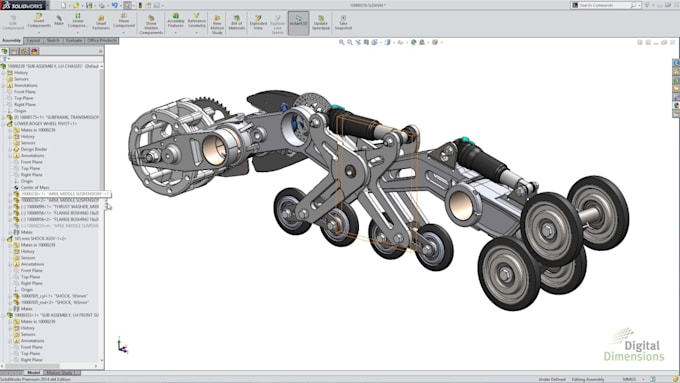Image resolution: width=680 pixels, height=383 pixels.
Task: Open the Linear Component Pattern dropdown arrow
Action: point(78,33)
